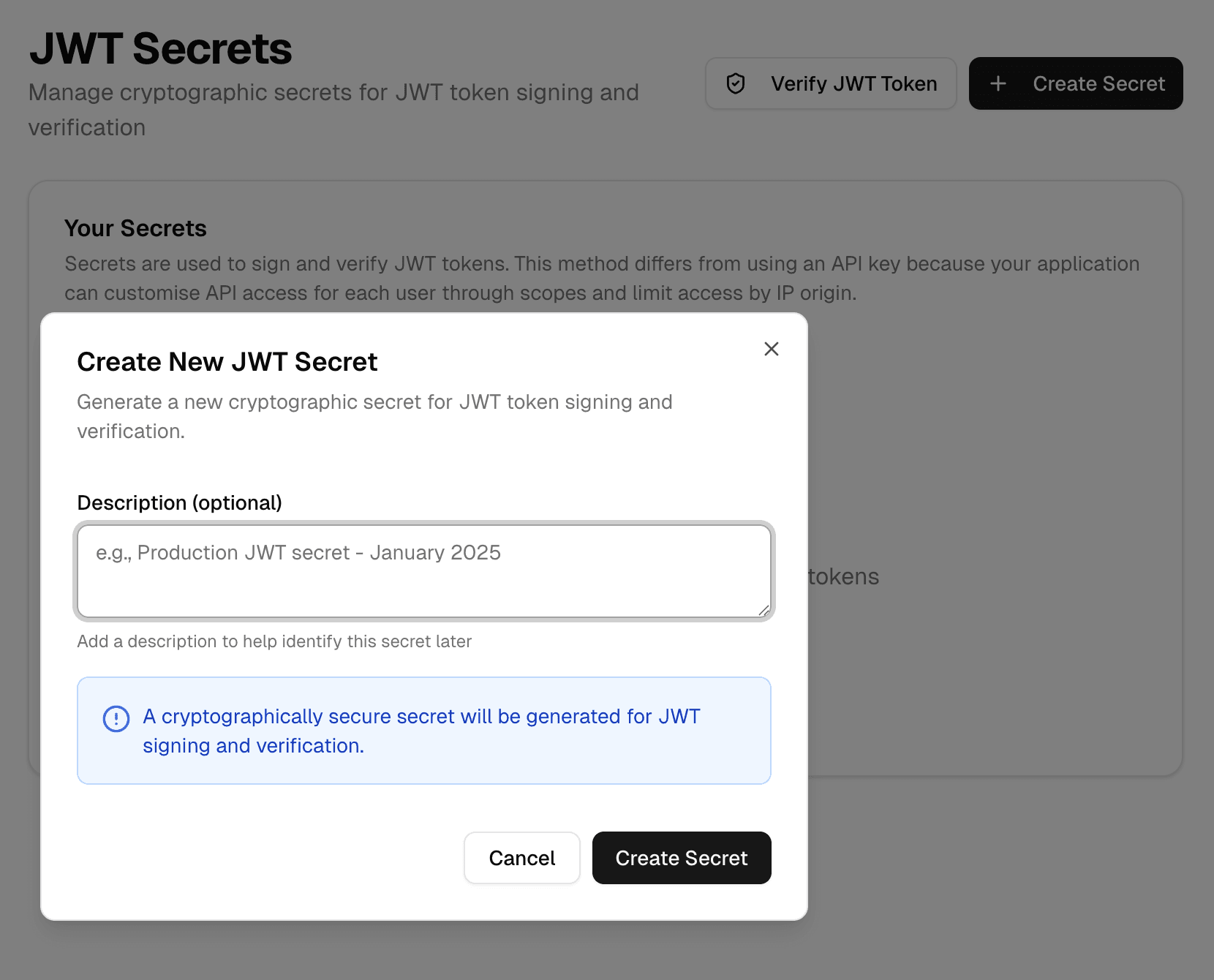Click the plus symbol in the top-right button
The image size is (1214, 980).
pyautogui.click(x=998, y=83)
